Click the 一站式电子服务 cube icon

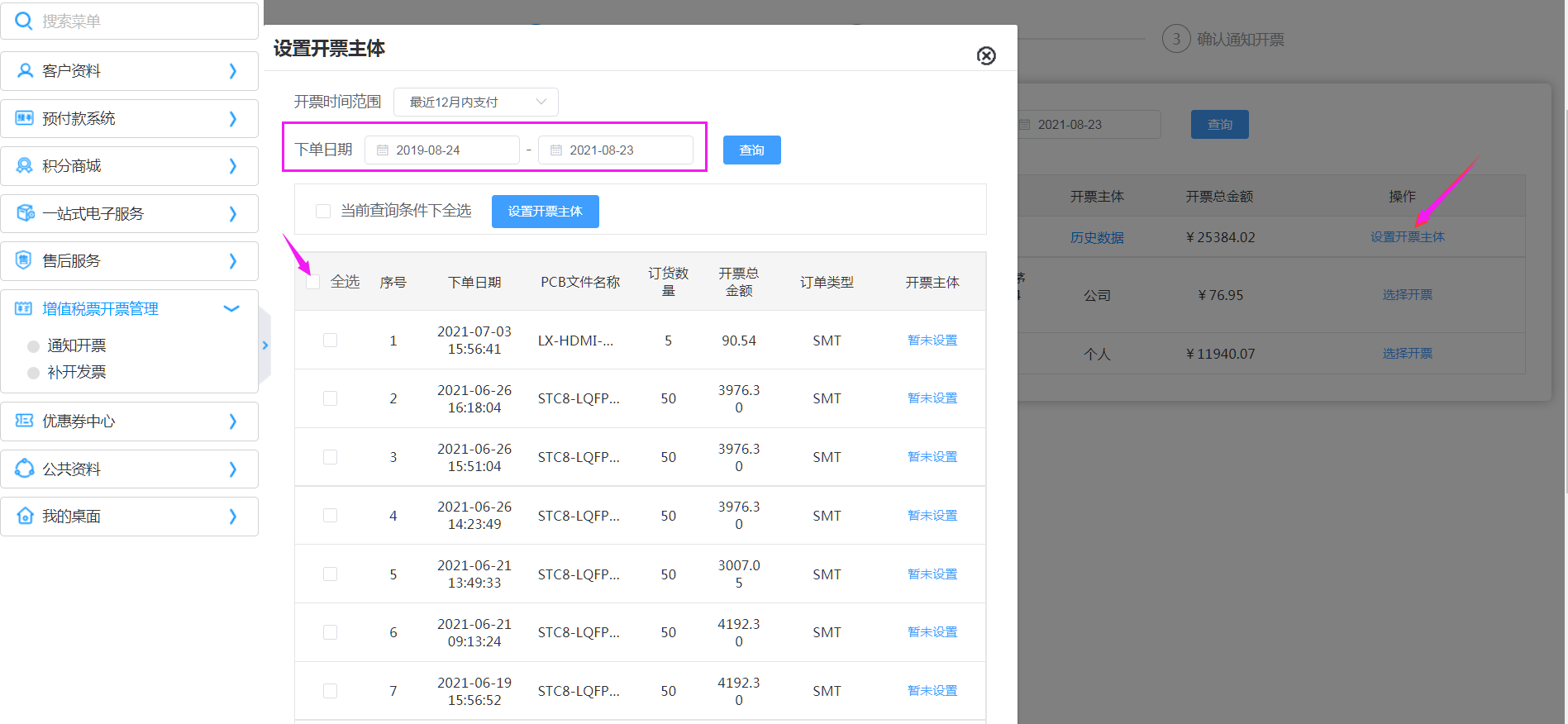(x=25, y=213)
